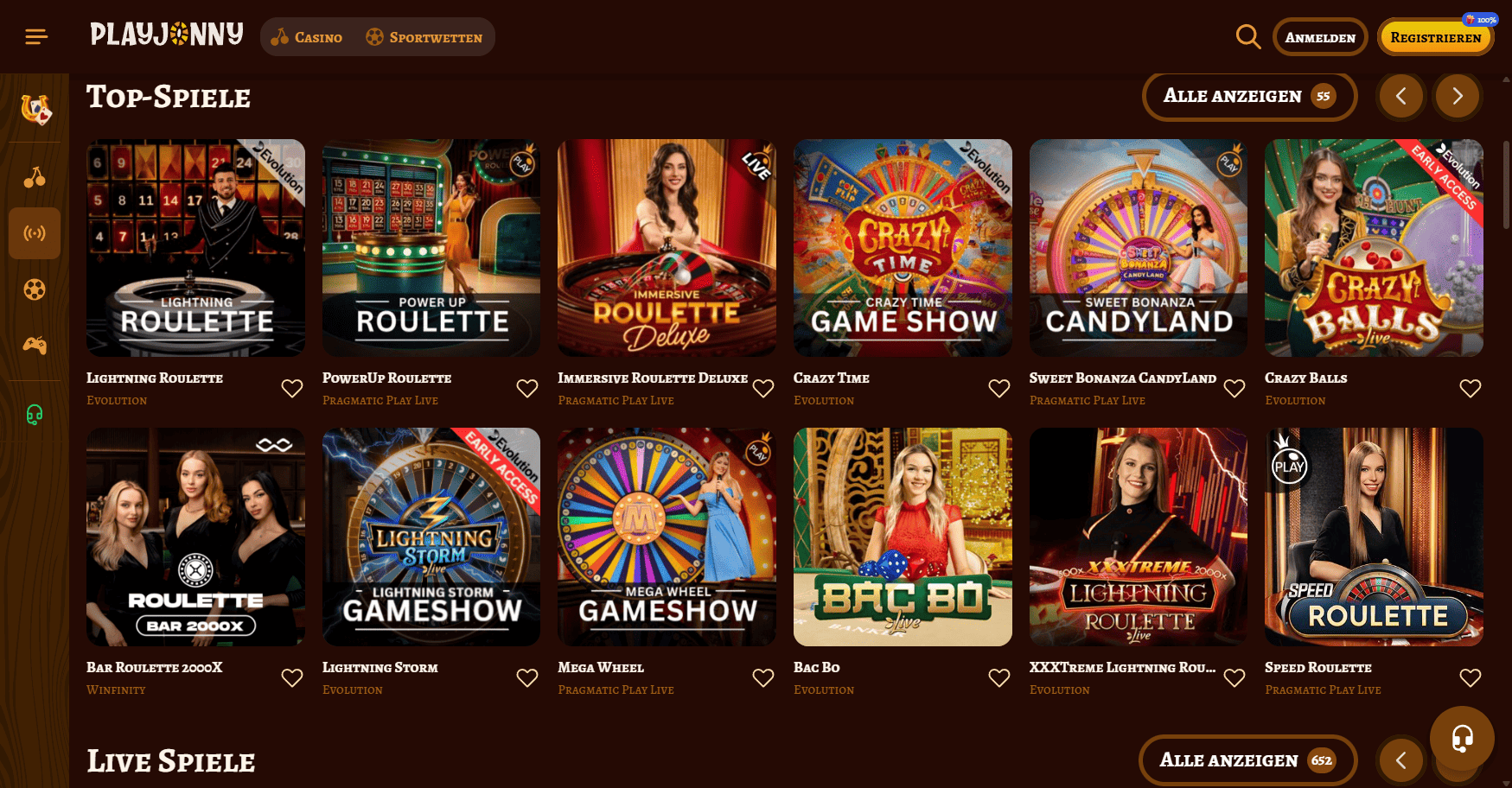Open the cherries slots sidebar icon
This screenshot has width=1512, height=788.
35,177
